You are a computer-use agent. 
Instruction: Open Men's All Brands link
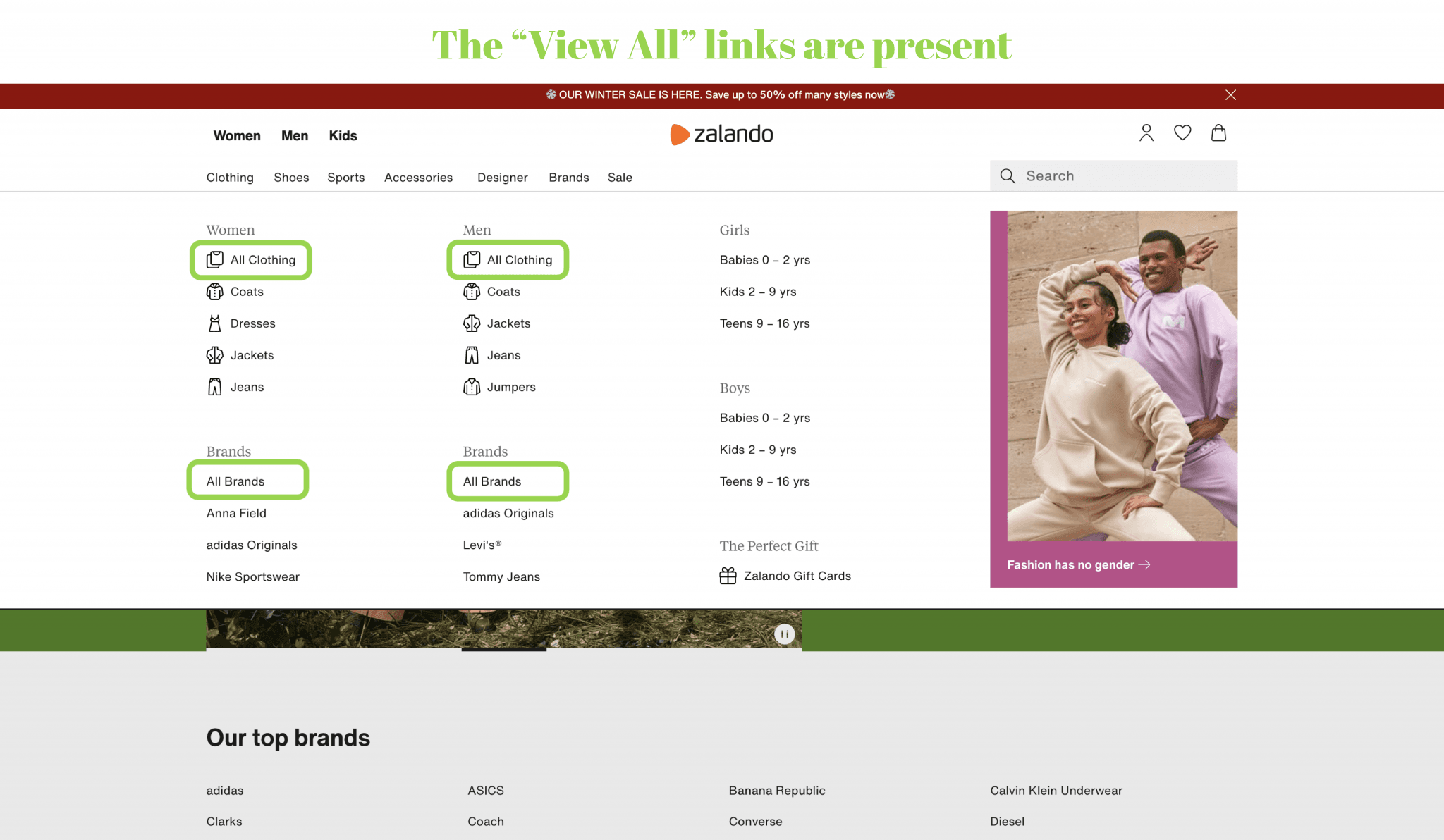[492, 481]
